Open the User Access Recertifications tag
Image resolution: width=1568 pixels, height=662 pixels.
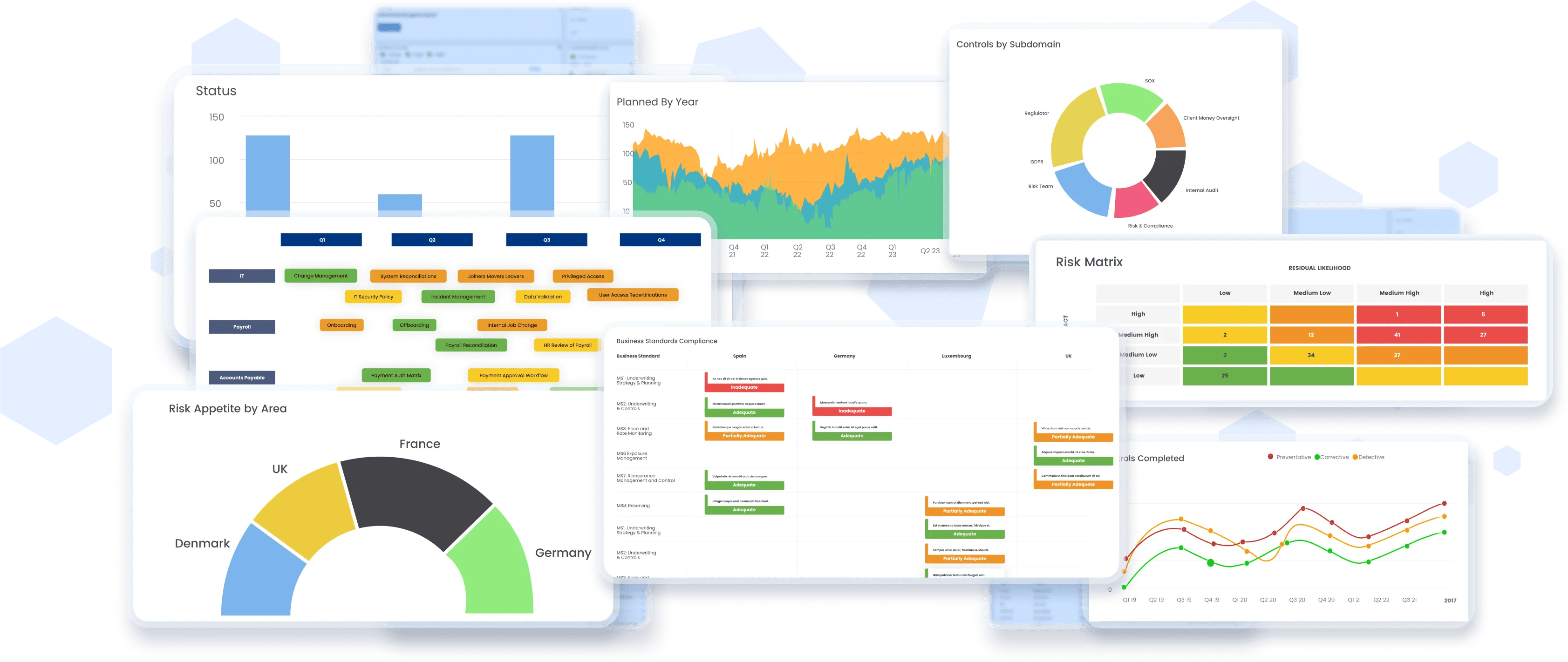[633, 295]
